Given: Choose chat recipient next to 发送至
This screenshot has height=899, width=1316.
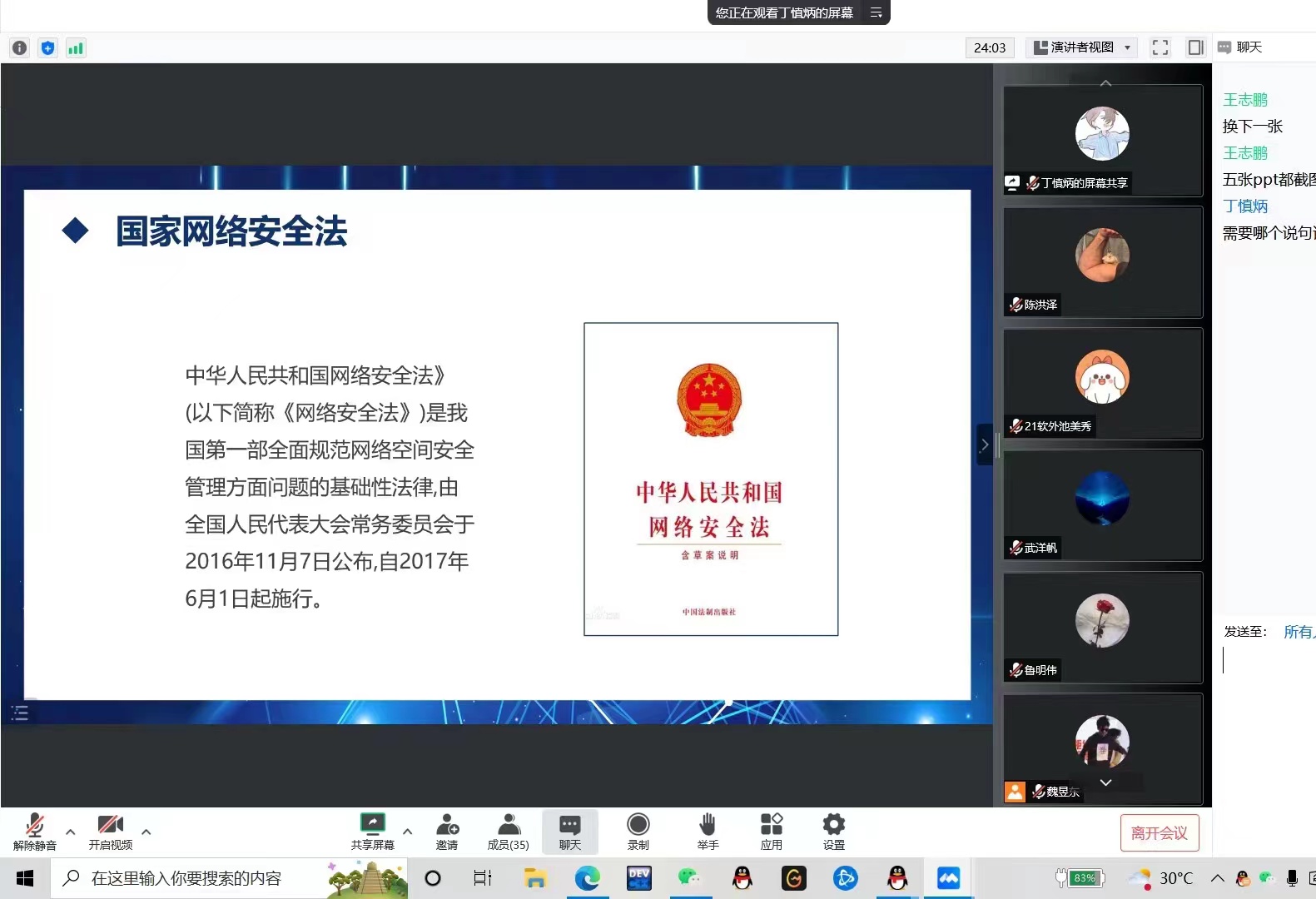Looking at the screenshot, I should [x=1299, y=632].
